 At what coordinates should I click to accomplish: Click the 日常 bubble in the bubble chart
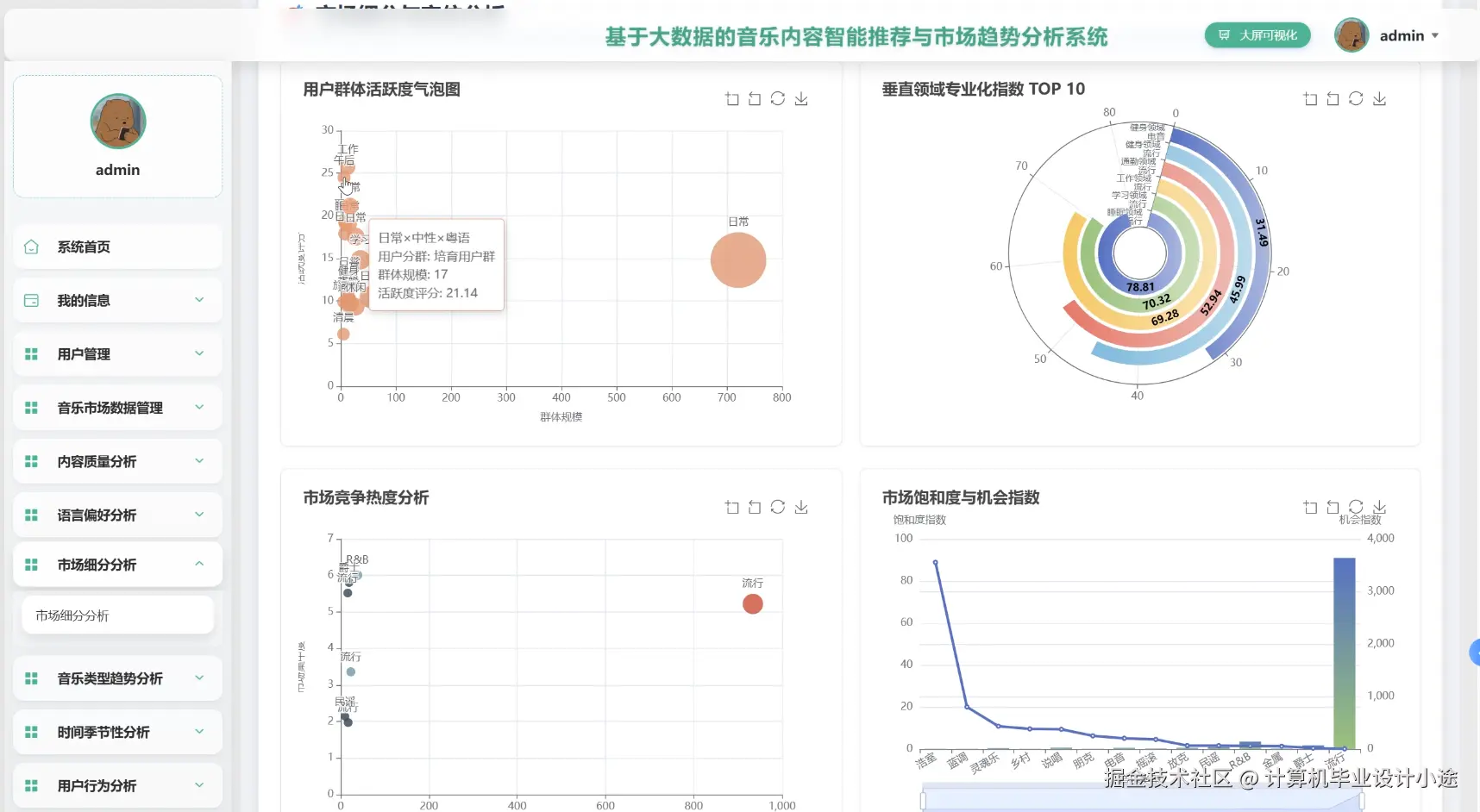click(737, 259)
